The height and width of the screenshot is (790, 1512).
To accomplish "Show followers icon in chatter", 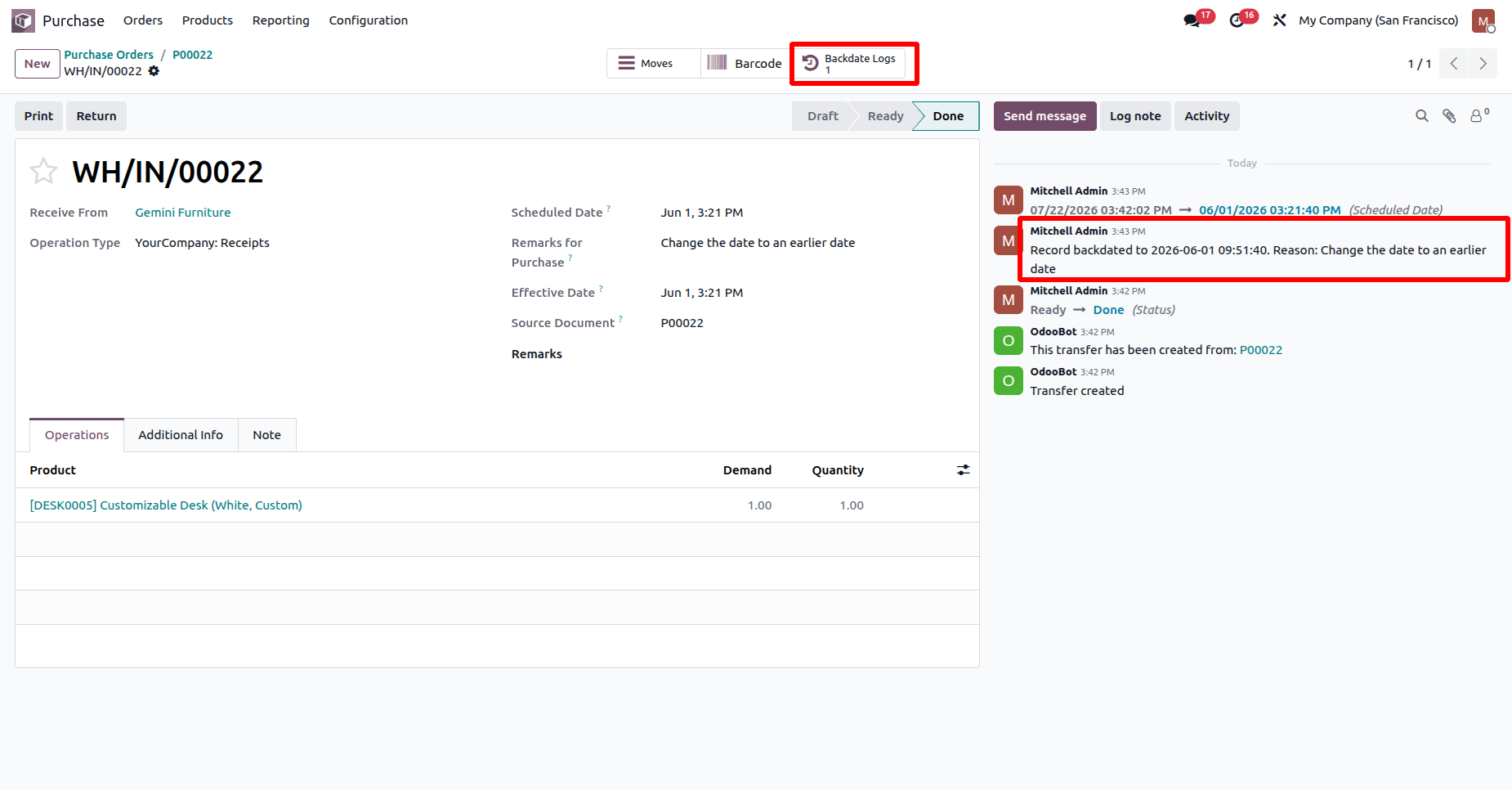I will [x=1479, y=116].
